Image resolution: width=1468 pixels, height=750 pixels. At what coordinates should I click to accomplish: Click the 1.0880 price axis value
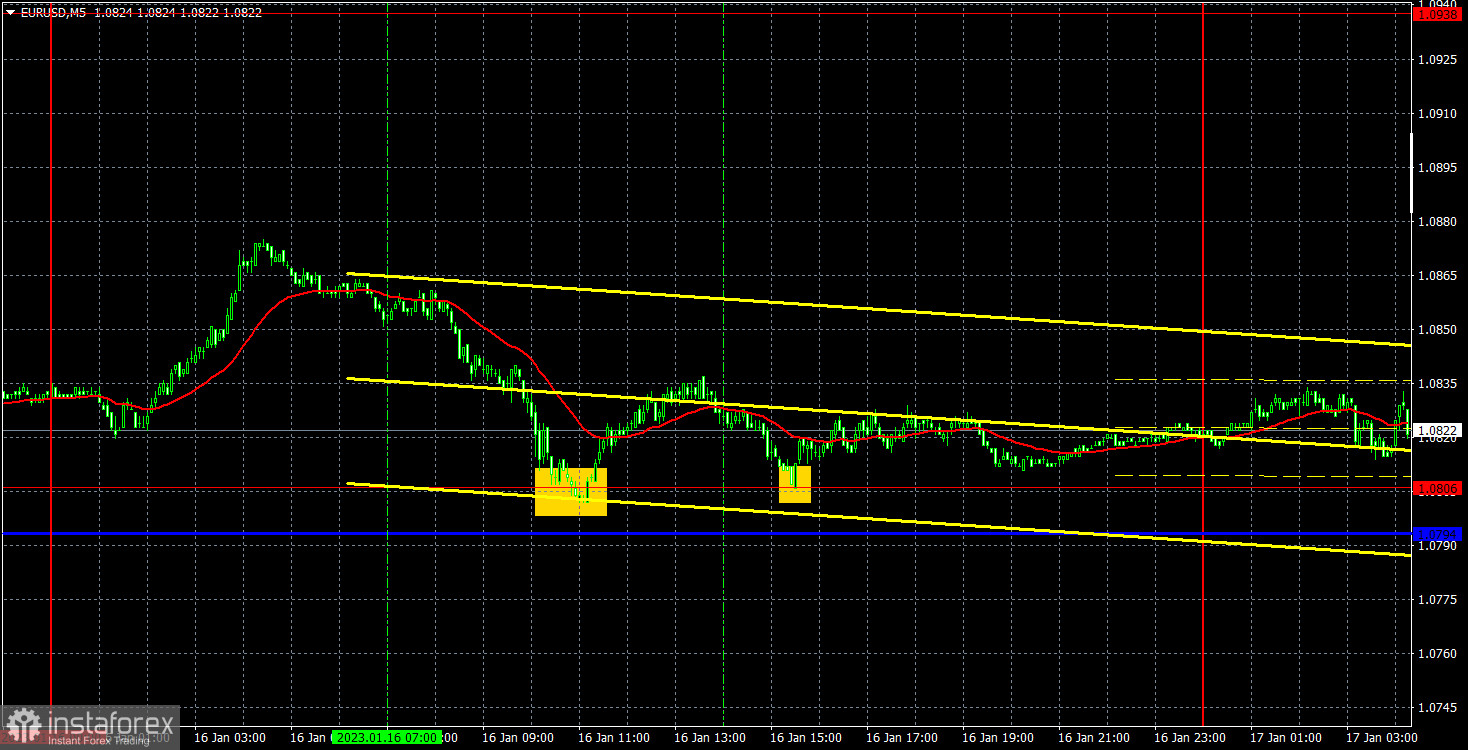pyautogui.click(x=1439, y=222)
